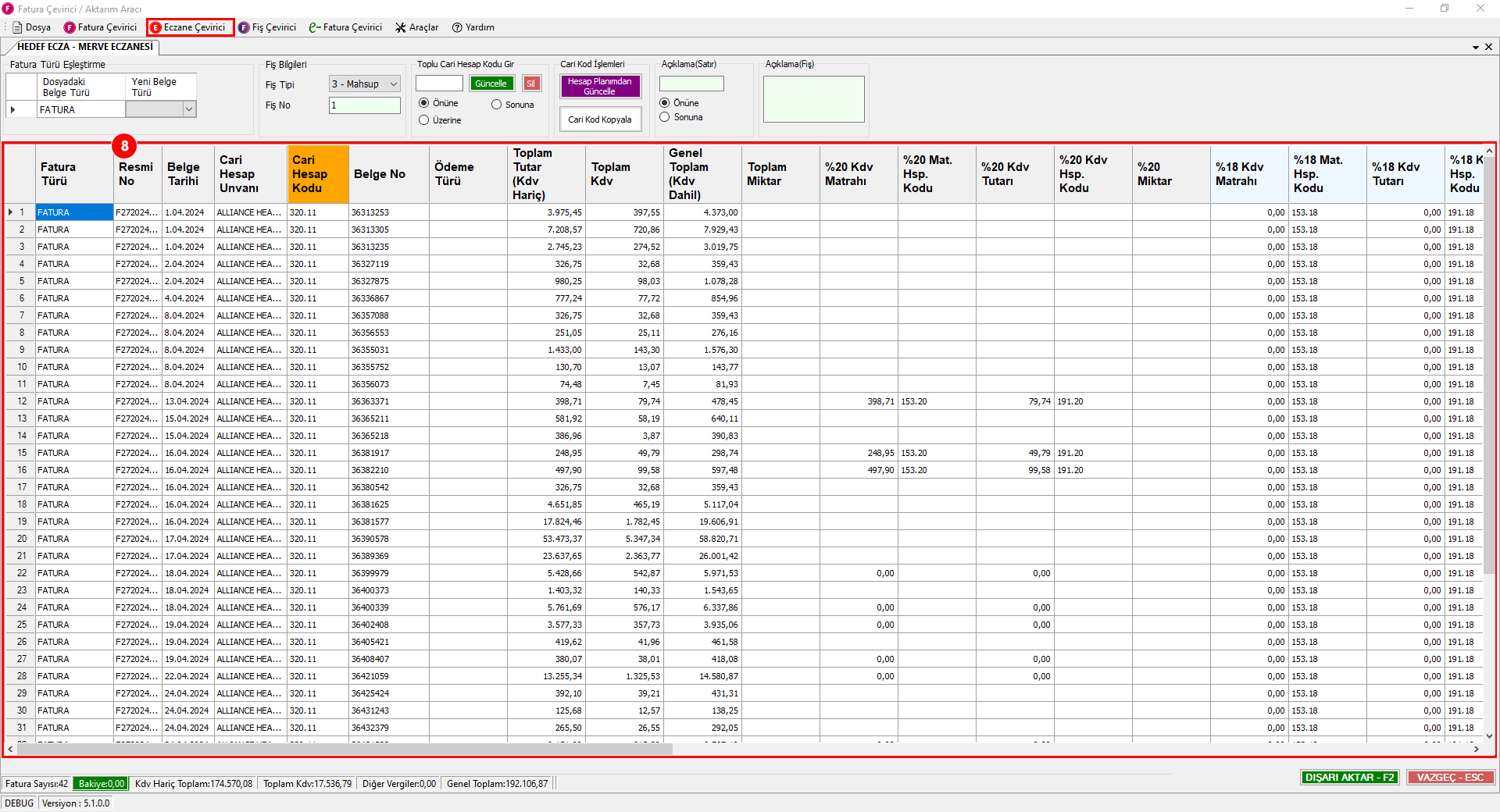The image size is (1500, 812).
Task: Open the Dosya menu
Action: [x=31, y=27]
